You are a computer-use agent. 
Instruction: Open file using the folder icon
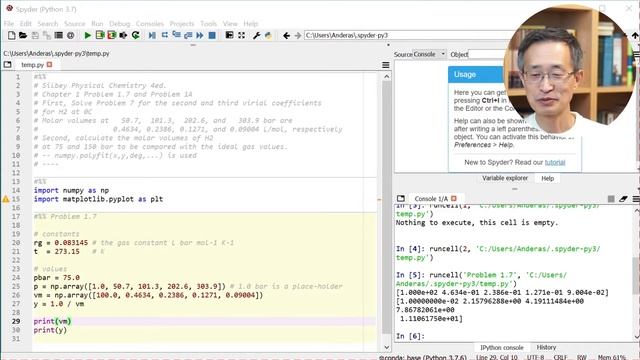pyautogui.click(x=23, y=36)
